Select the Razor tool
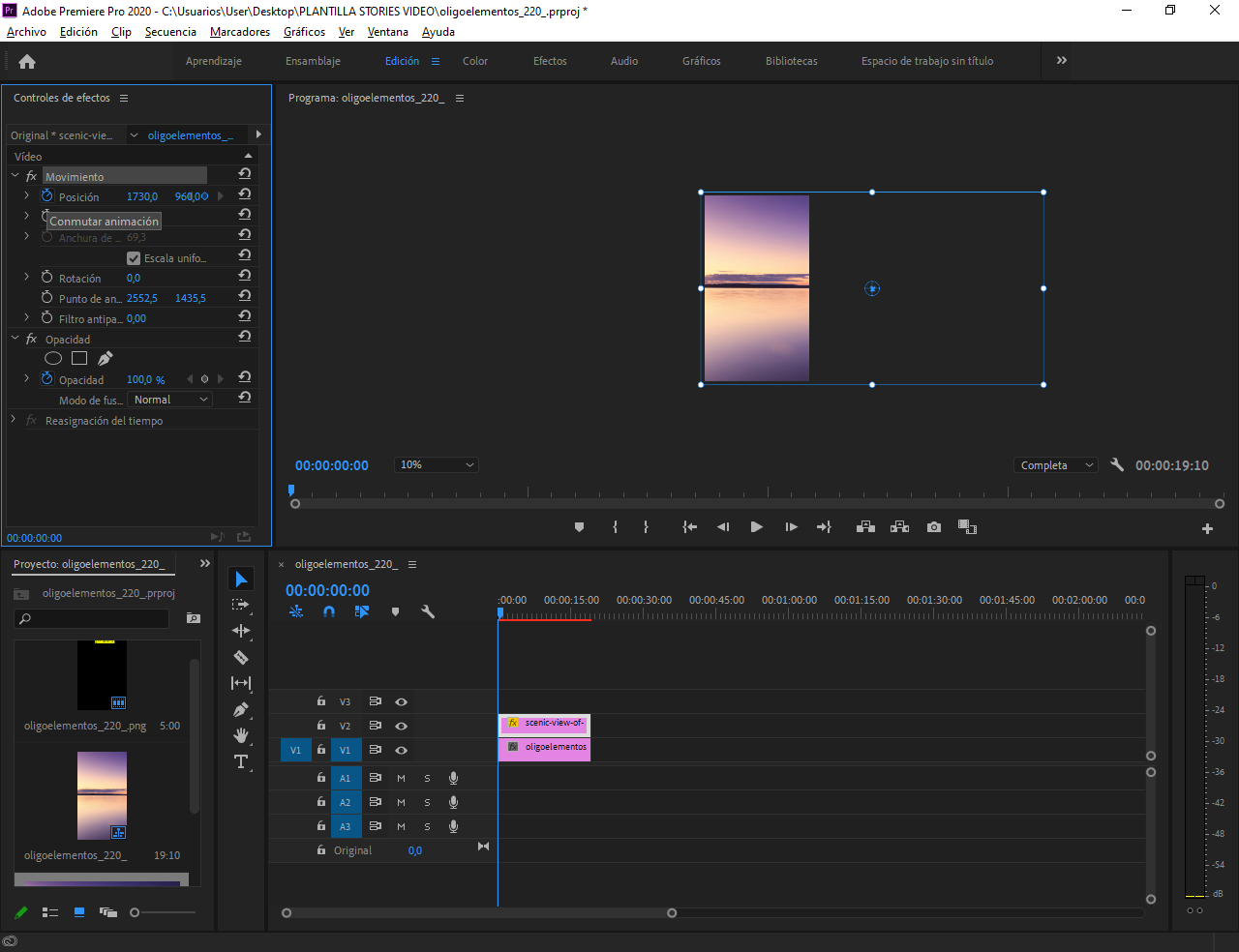1239x952 pixels. [x=241, y=658]
